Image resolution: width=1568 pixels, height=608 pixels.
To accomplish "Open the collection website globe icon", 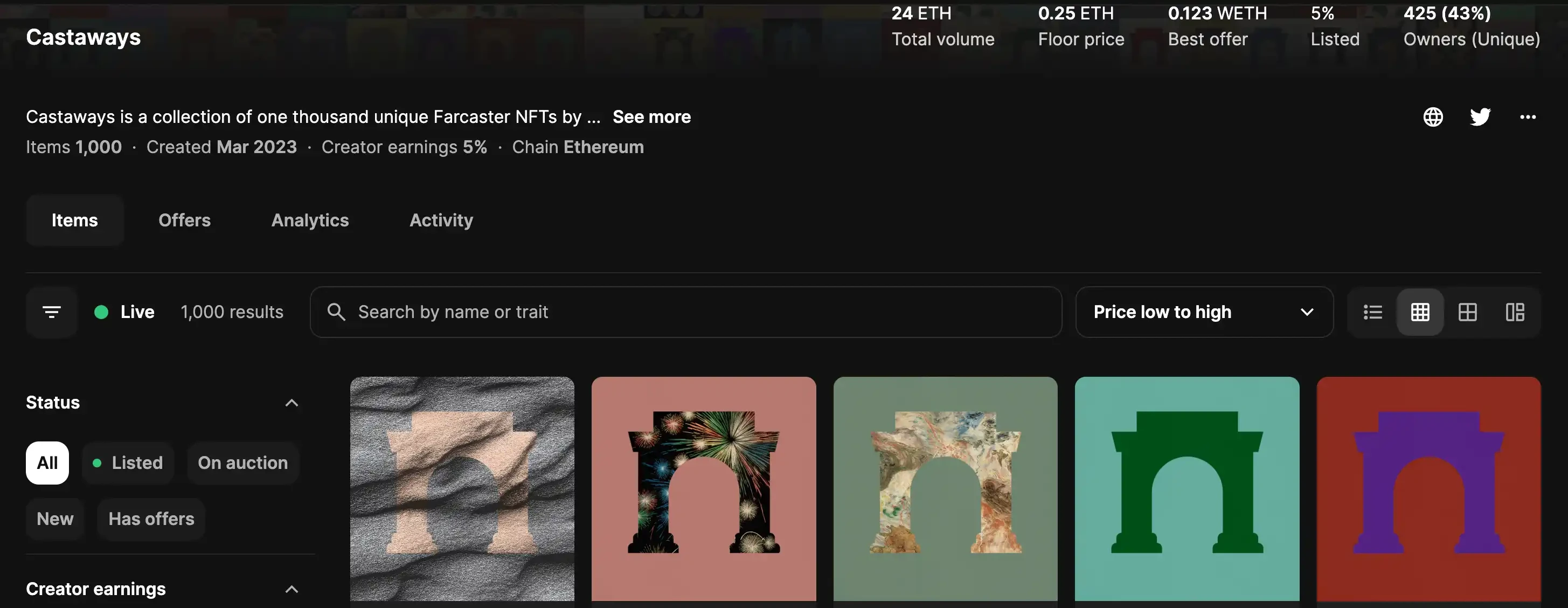I will [x=1433, y=117].
